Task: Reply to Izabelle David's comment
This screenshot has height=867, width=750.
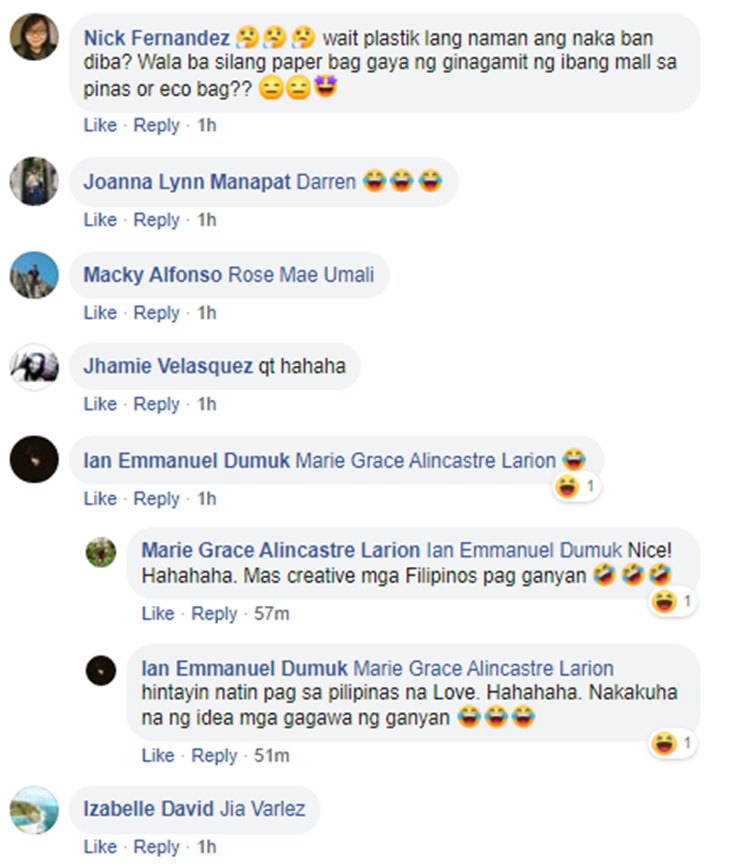Action: [157, 847]
